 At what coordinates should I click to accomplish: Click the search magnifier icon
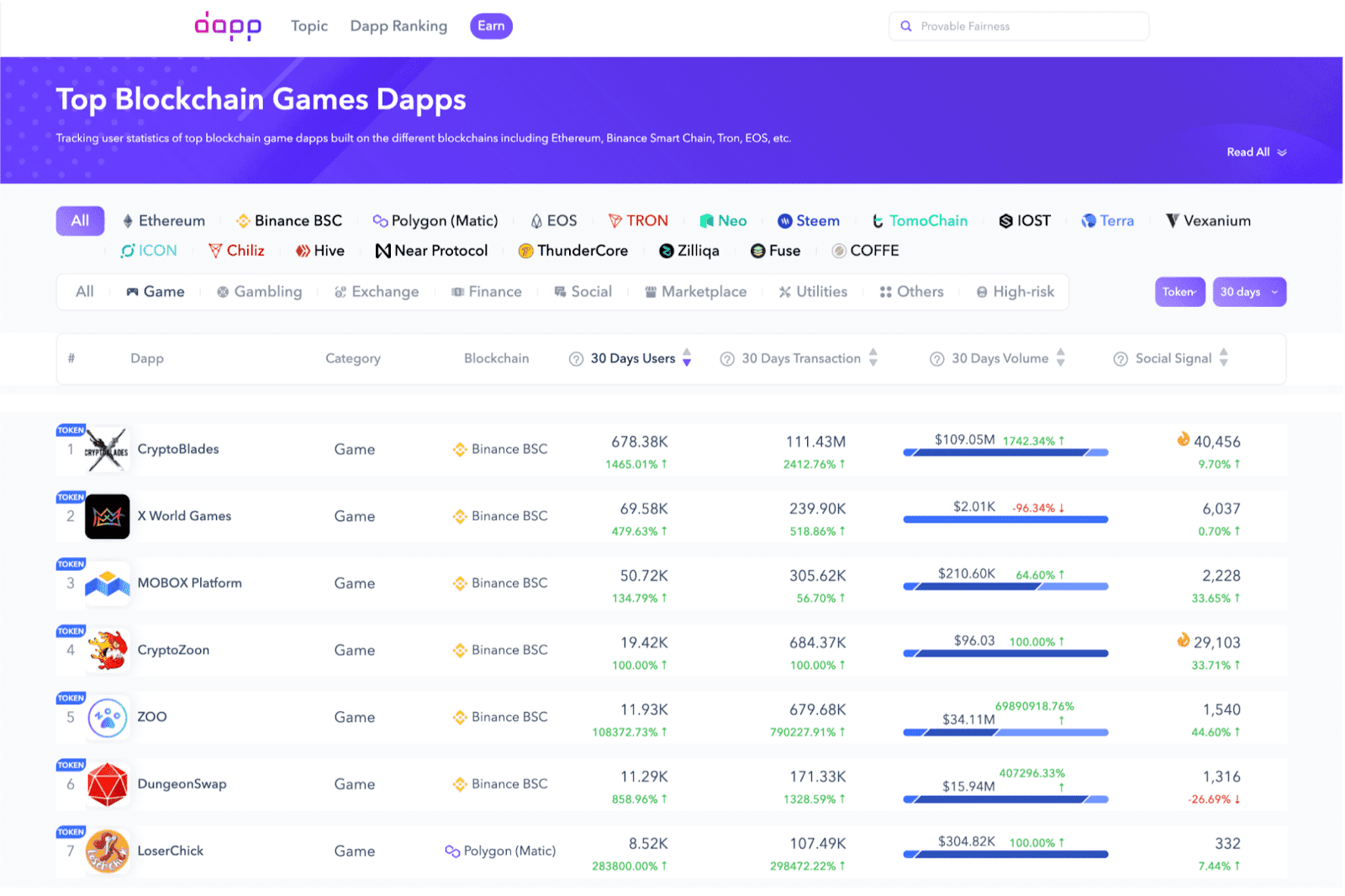click(906, 26)
